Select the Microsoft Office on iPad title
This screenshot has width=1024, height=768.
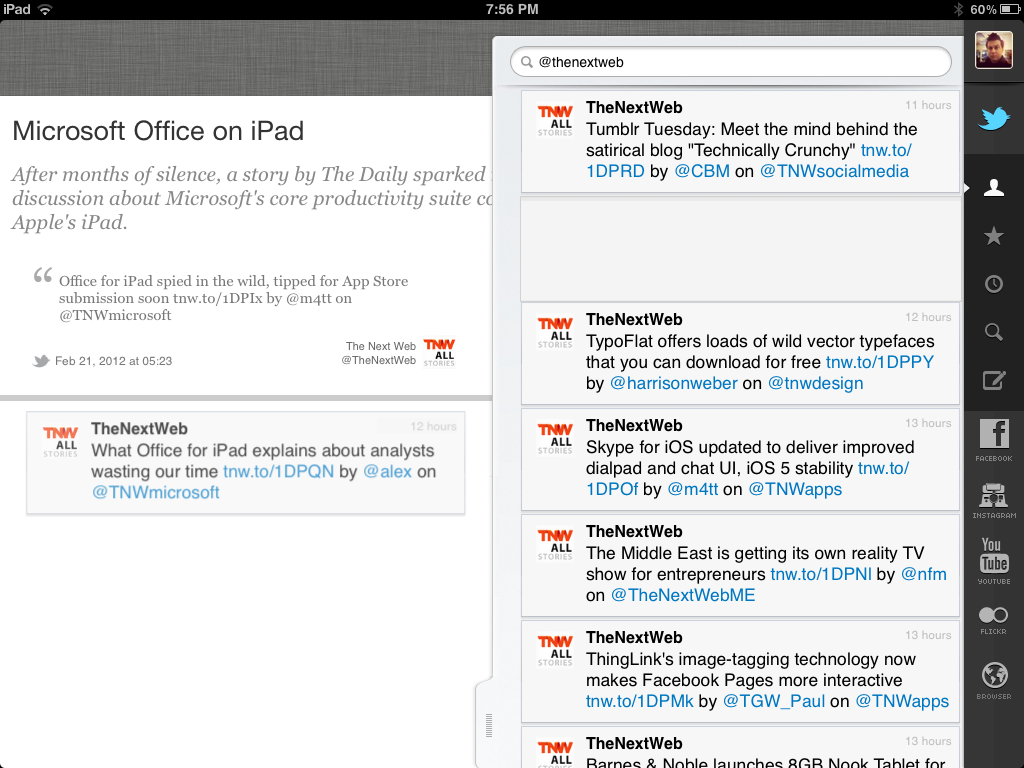[x=158, y=131]
